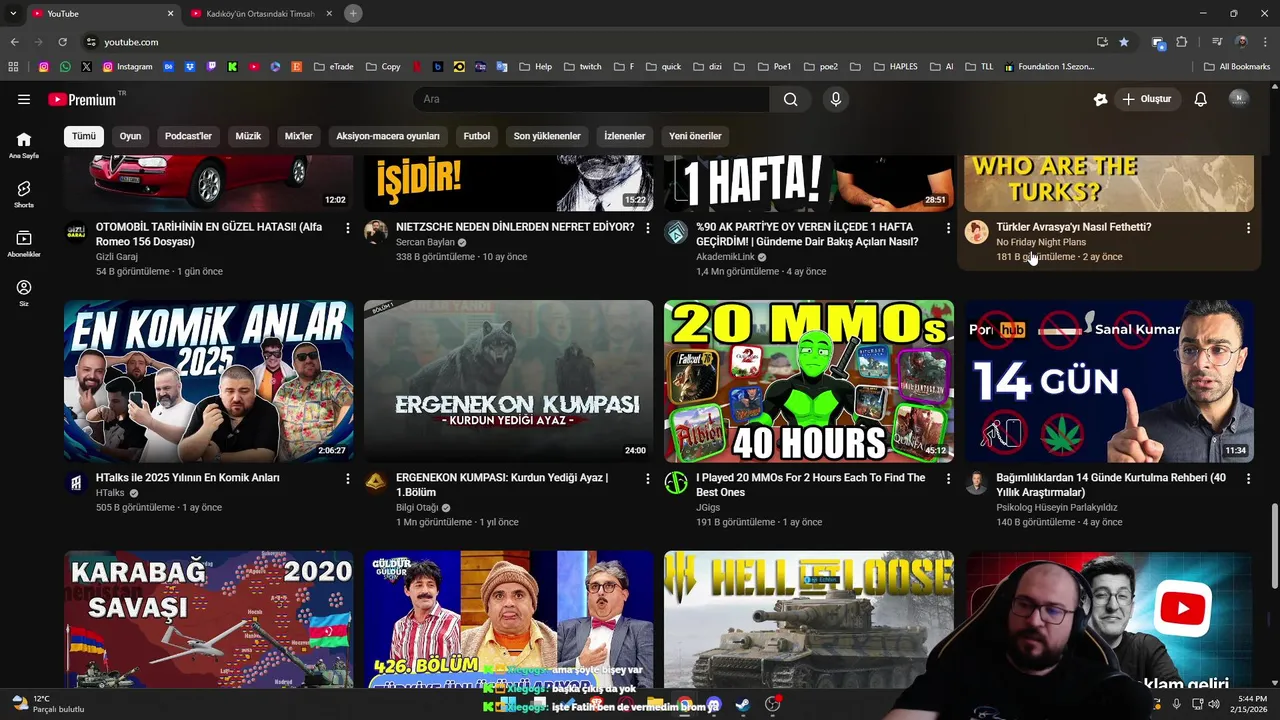
Task: Go to Ana Sayfa in sidebar
Action: tap(24, 145)
